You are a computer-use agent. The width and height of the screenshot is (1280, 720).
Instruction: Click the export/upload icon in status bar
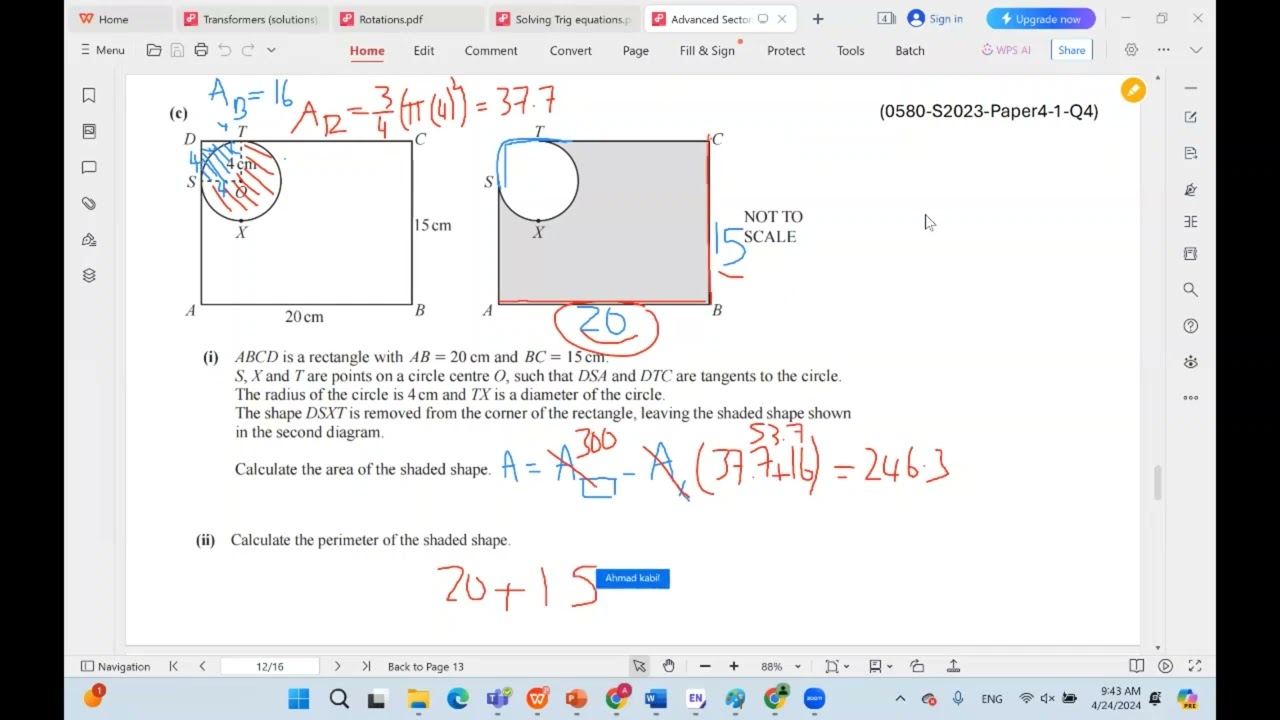pyautogui.click(x=953, y=666)
